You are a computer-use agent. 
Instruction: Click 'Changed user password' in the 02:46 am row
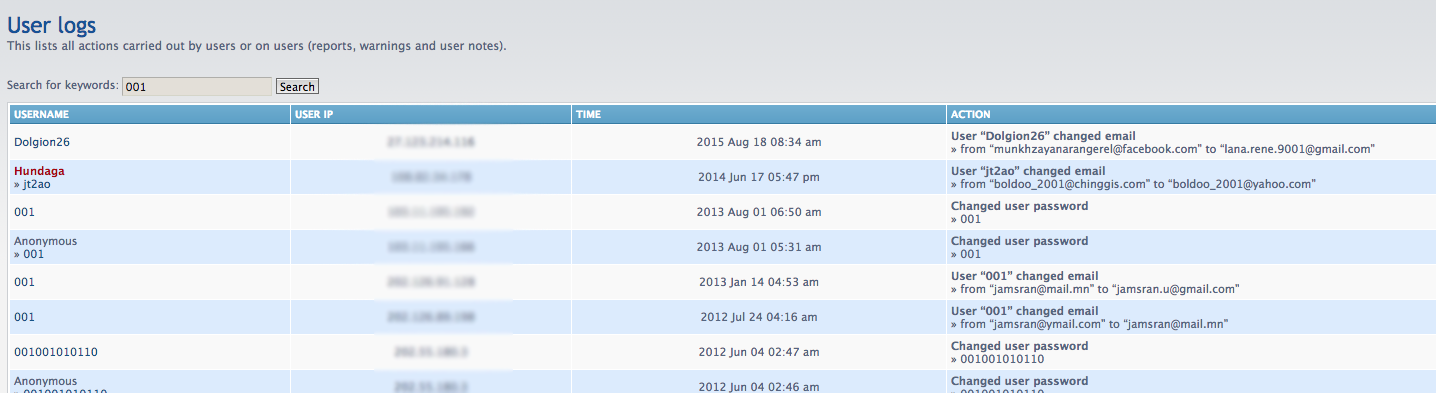point(1020,381)
